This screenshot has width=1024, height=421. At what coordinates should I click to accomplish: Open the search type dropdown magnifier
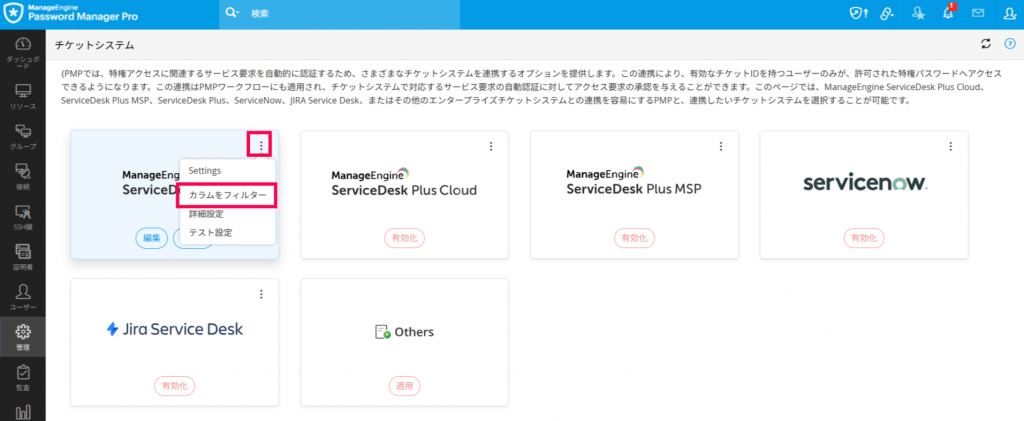tap(231, 13)
